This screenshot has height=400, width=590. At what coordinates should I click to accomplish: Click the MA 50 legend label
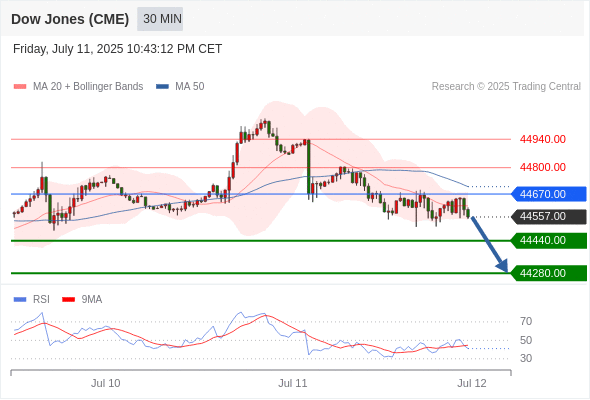(190, 87)
